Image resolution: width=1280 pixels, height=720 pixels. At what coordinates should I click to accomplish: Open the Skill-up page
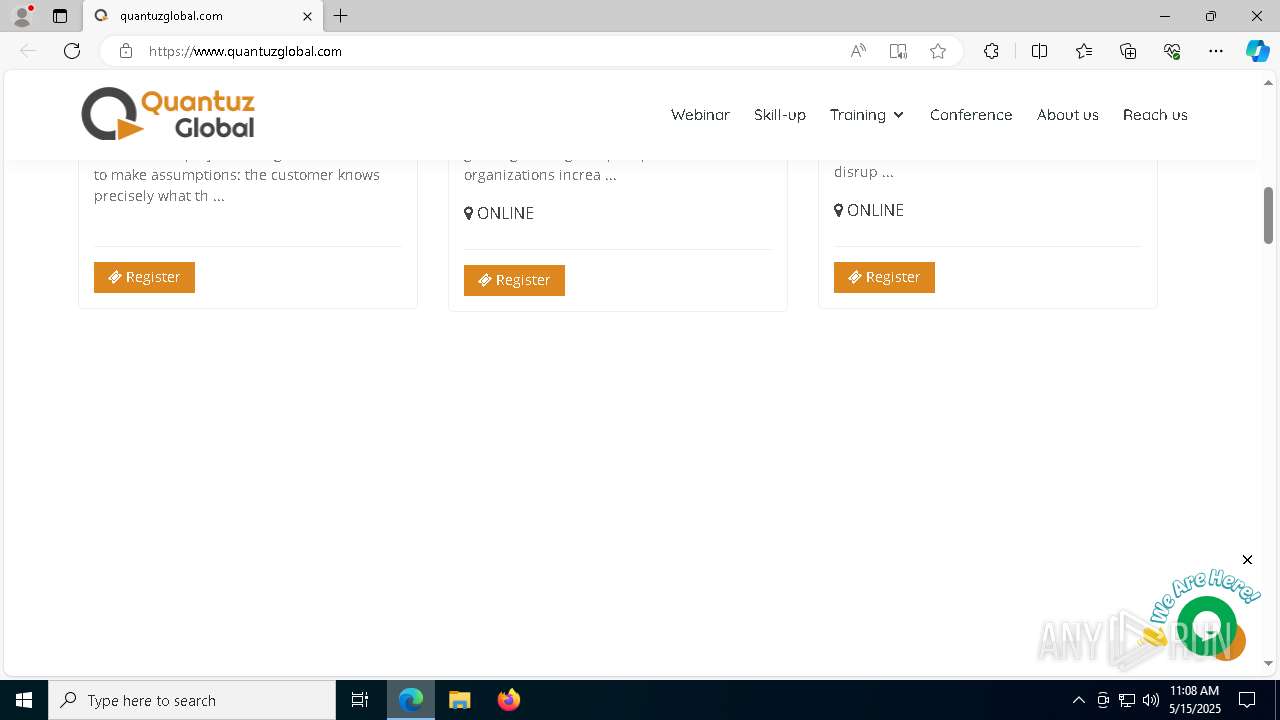(x=780, y=115)
